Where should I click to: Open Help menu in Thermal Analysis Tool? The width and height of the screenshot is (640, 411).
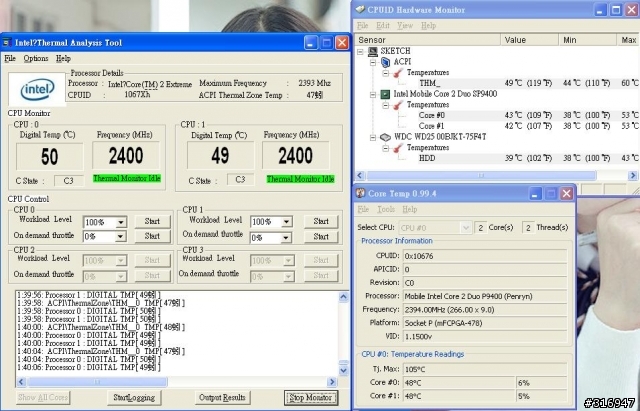63,58
